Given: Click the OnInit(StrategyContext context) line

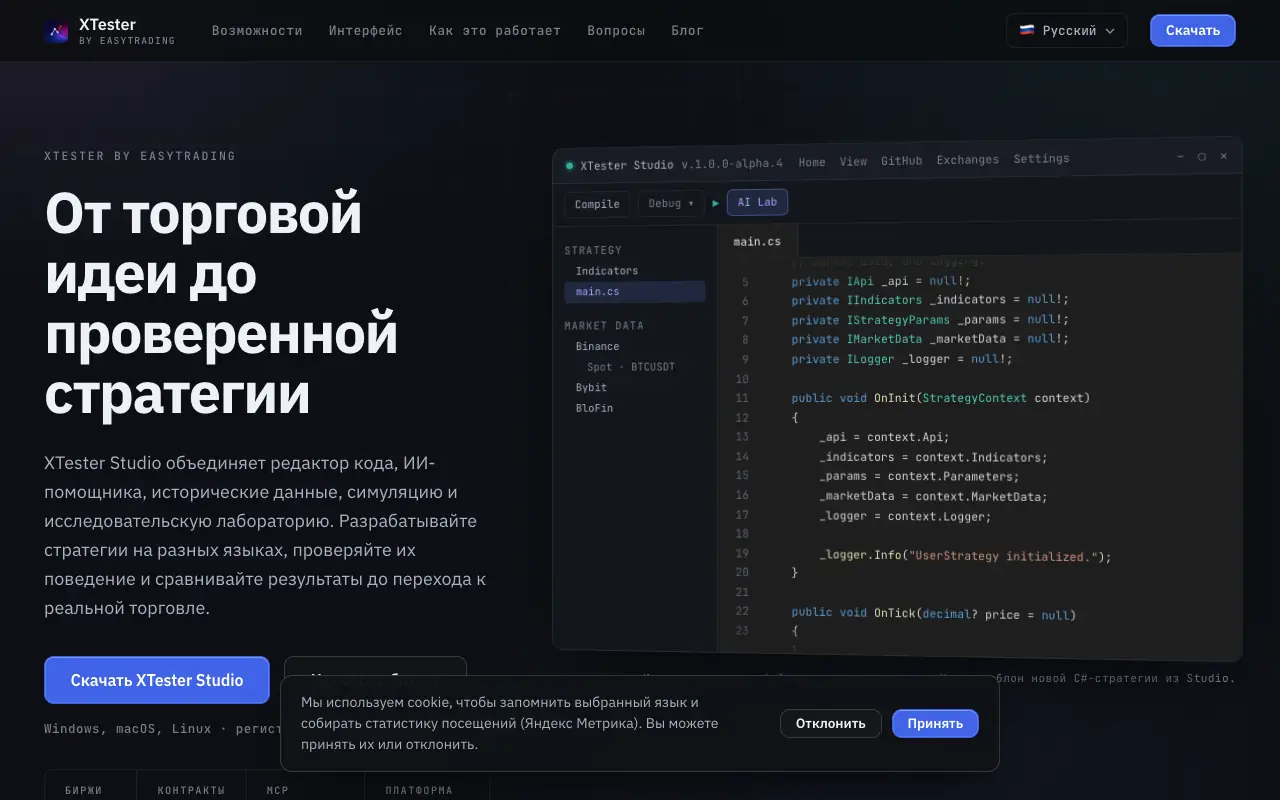Looking at the screenshot, I should [941, 398].
